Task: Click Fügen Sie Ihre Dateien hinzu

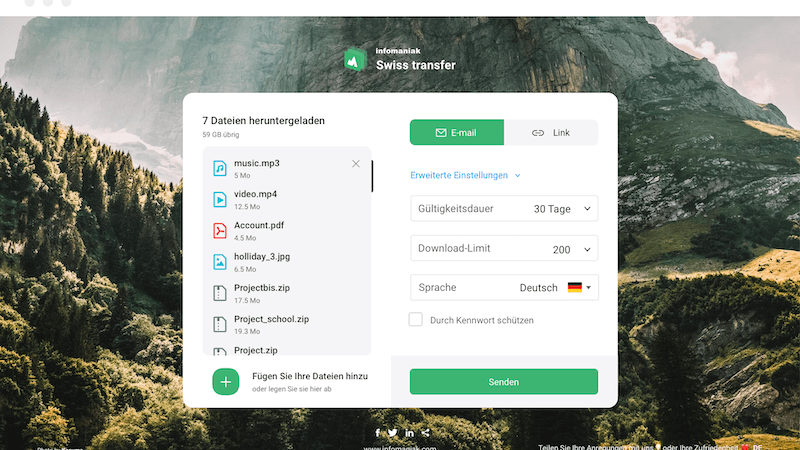Action: coord(310,376)
